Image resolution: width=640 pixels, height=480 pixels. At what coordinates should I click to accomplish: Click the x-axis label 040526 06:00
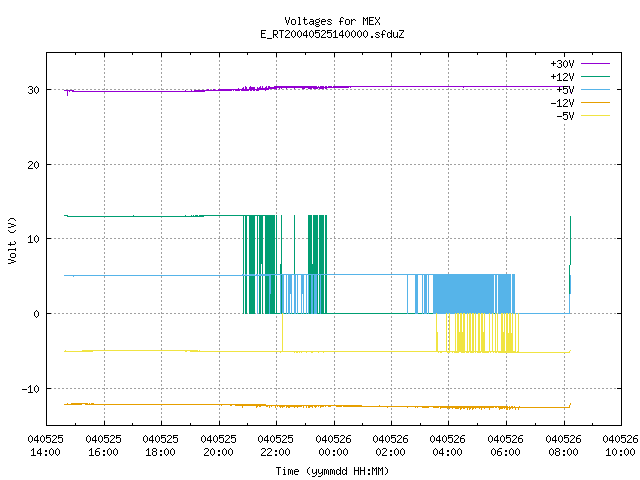click(506, 446)
